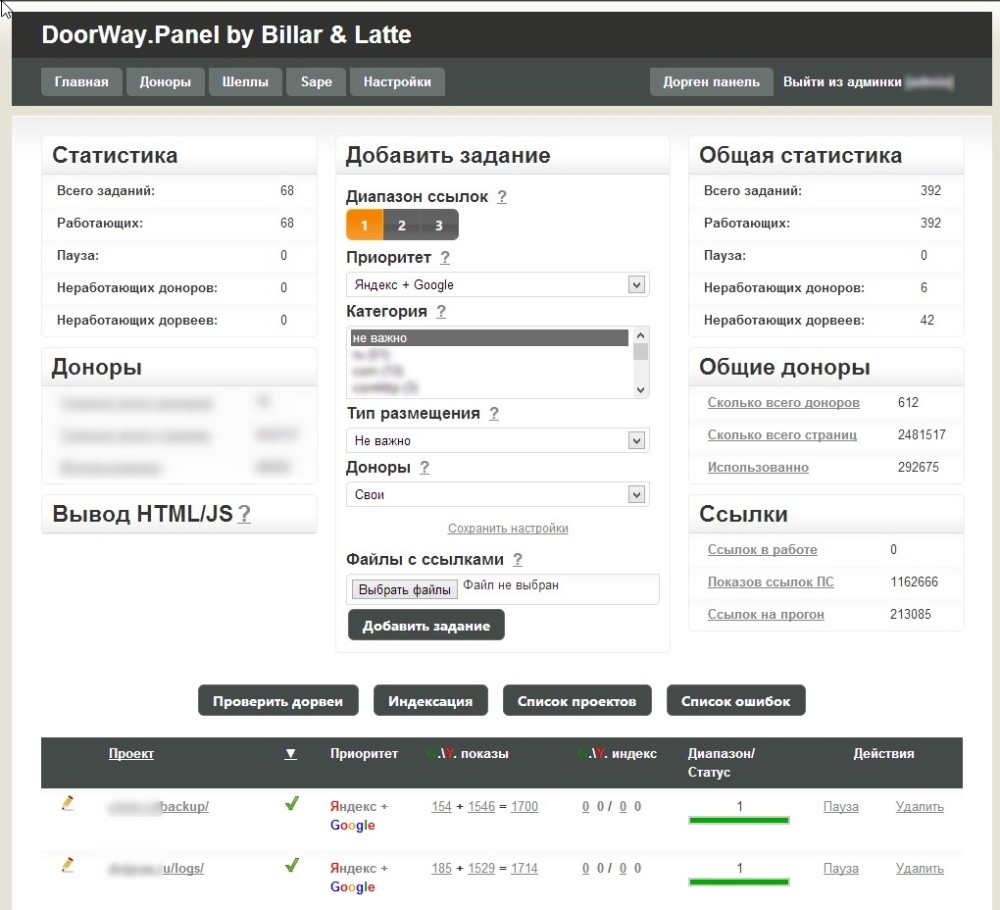Viewport: 1000px width, 910px height.
Task: Expand the Приоритет dropdown with Яндекс + Google
Action: pos(497,285)
